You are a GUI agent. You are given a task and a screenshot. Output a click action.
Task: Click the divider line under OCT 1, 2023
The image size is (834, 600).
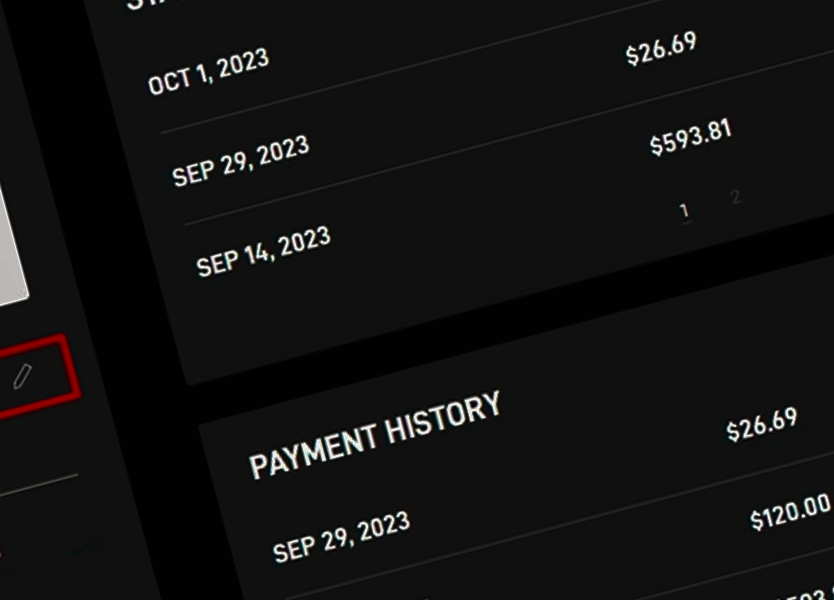pyautogui.click(x=495, y=66)
